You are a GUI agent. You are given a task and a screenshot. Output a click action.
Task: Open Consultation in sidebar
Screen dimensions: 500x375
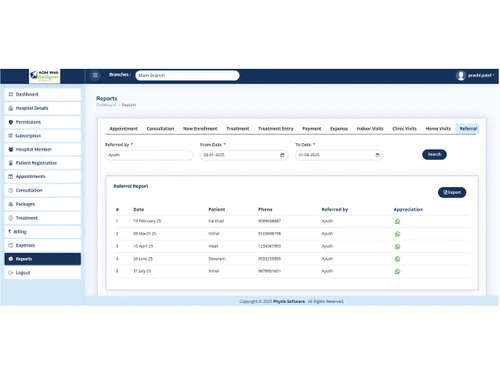pyautogui.click(x=43, y=190)
